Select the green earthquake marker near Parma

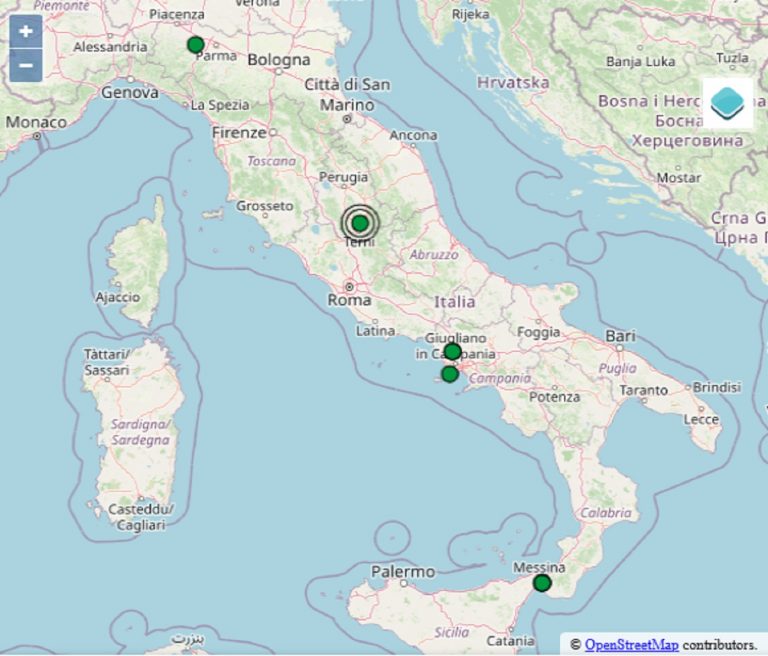(196, 45)
